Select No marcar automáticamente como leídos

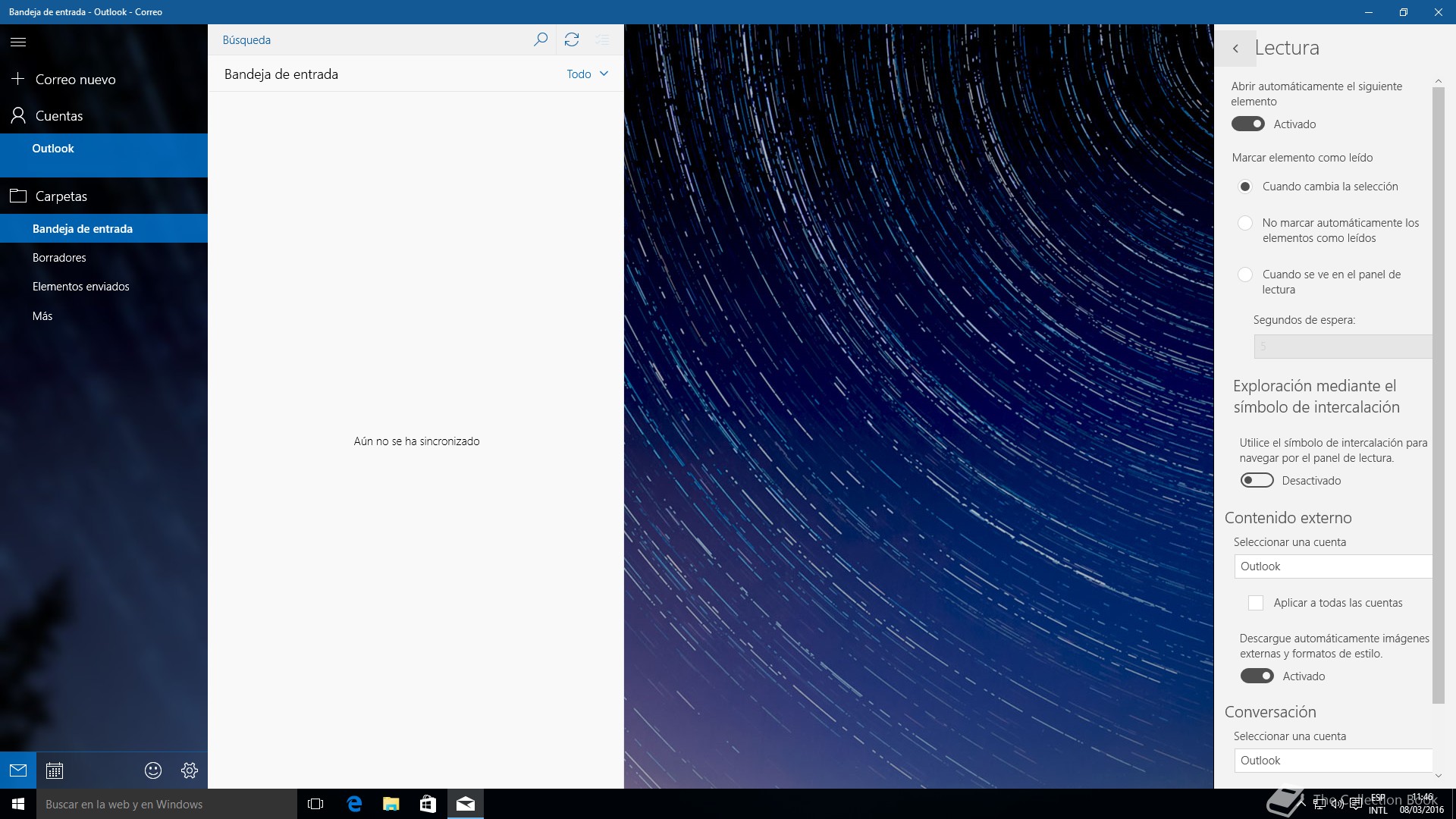click(1245, 223)
